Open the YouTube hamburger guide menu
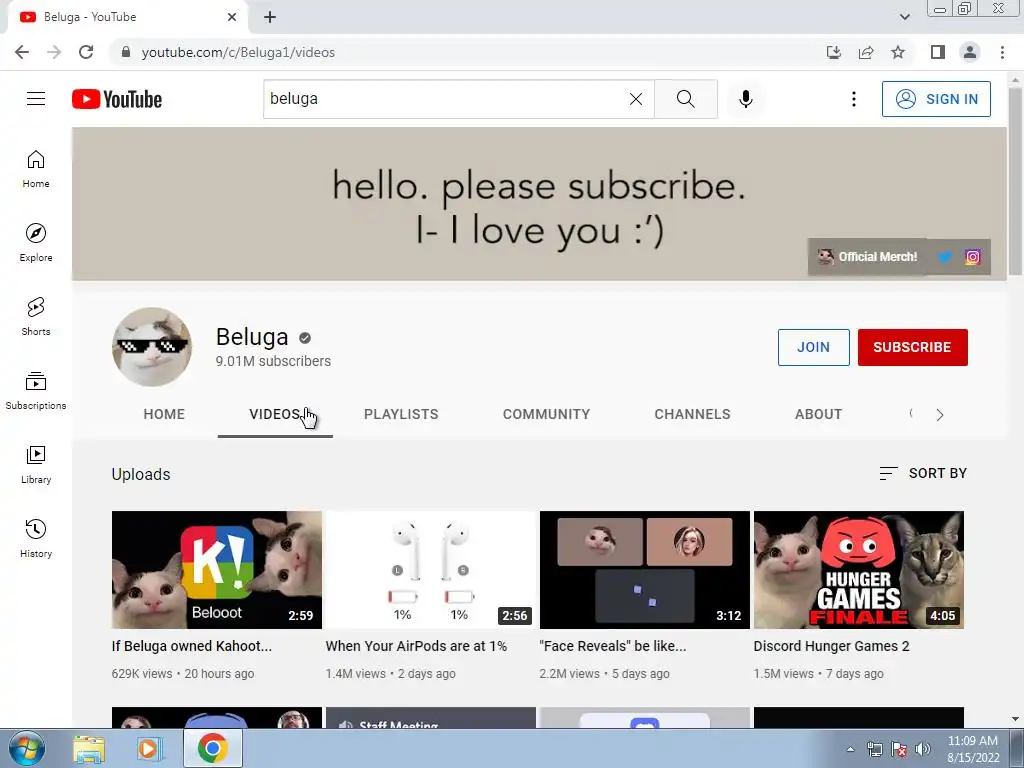1024x768 pixels. (x=36, y=99)
